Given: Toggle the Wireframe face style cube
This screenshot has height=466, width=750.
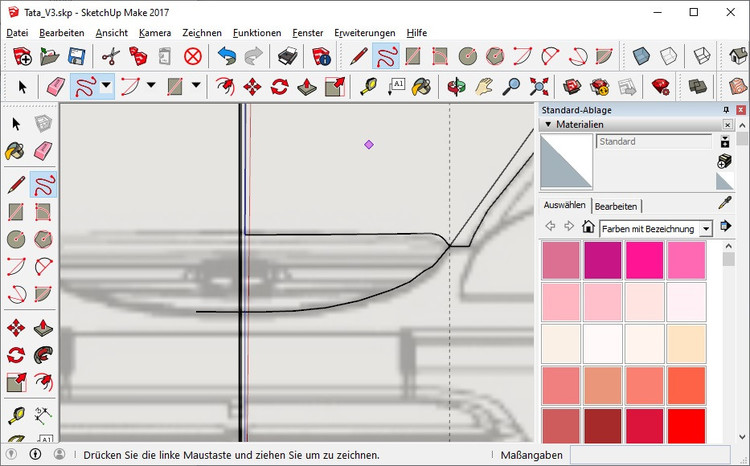Looking at the screenshot, I should (x=702, y=56).
